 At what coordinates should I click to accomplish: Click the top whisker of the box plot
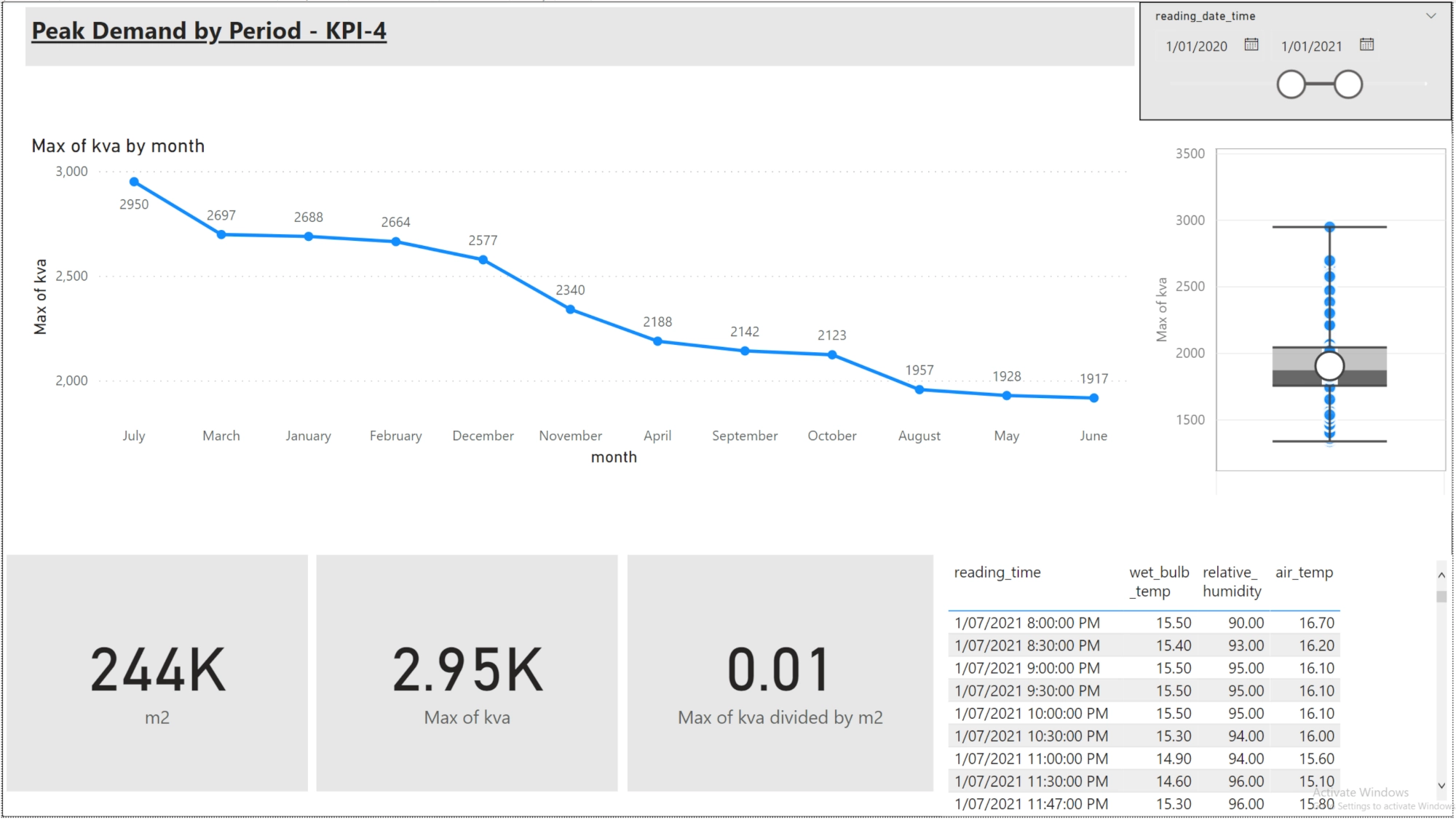1329,227
